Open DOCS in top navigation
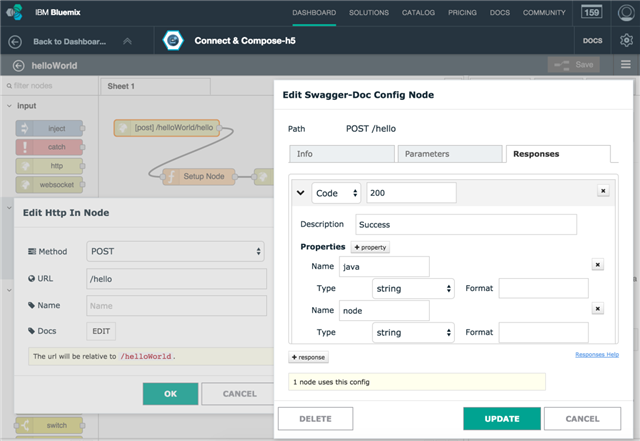This screenshot has width=640, height=441. click(500, 13)
